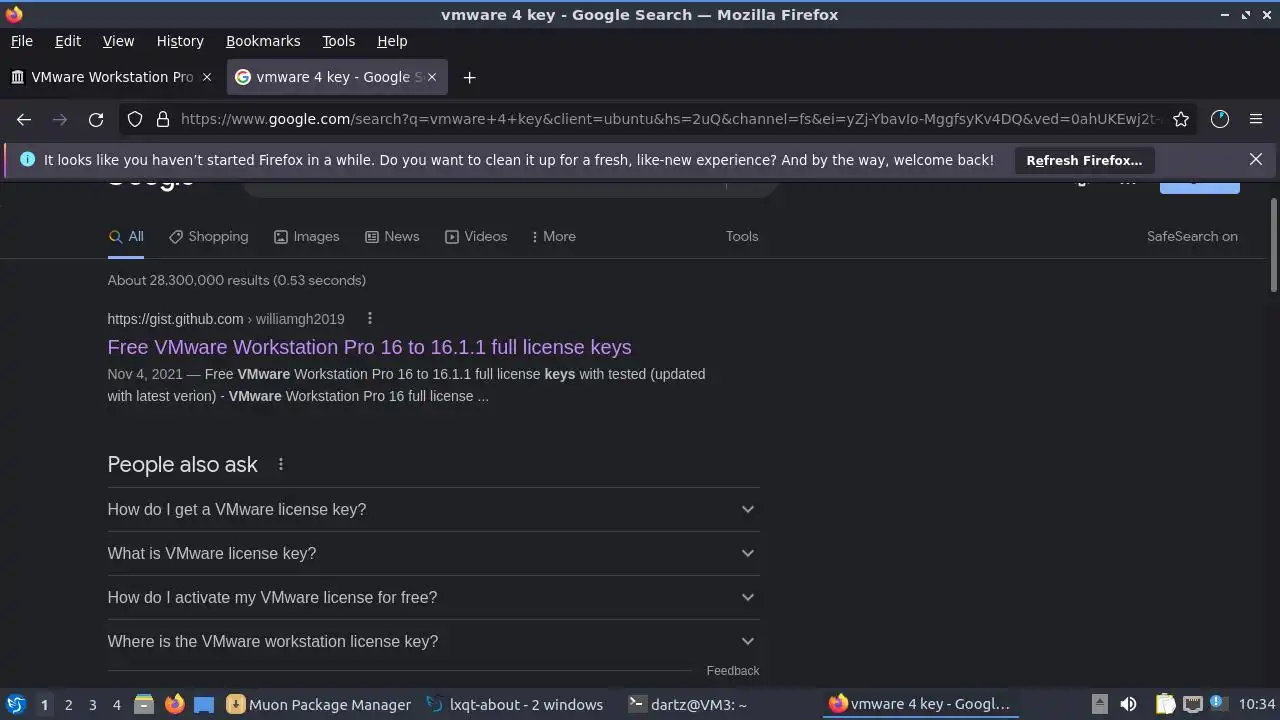
Task: Open the Bookmarks menu
Action: (263, 41)
